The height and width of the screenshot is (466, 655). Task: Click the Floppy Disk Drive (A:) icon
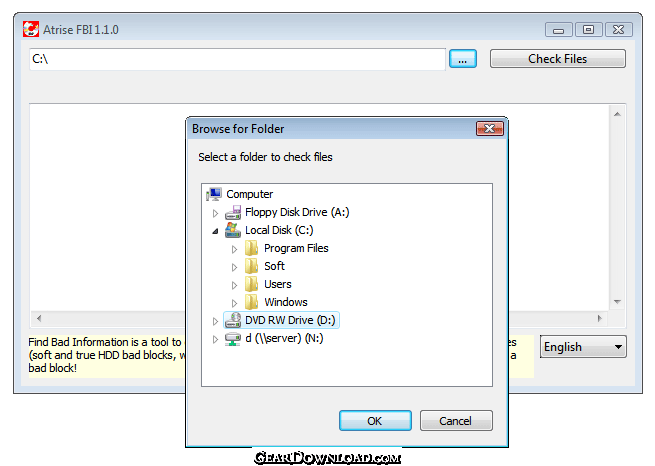click(x=233, y=213)
